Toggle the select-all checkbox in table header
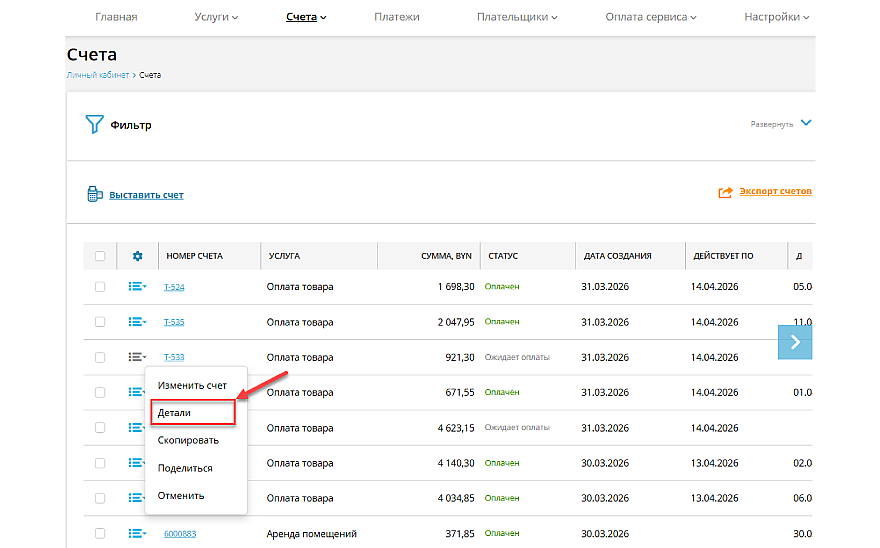The height and width of the screenshot is (548, 880). 100,256
